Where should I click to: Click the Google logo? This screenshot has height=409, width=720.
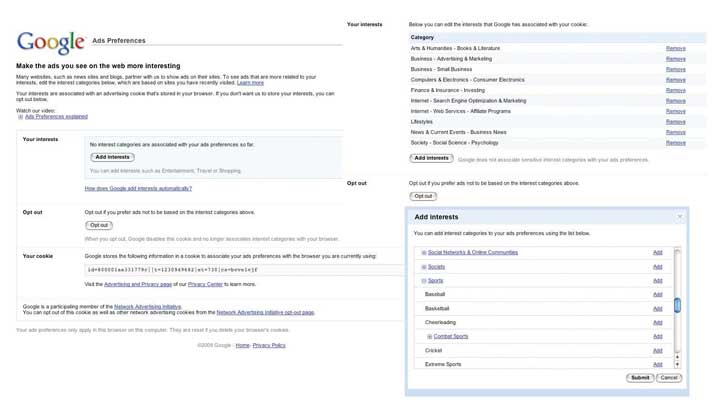[51, 42]
